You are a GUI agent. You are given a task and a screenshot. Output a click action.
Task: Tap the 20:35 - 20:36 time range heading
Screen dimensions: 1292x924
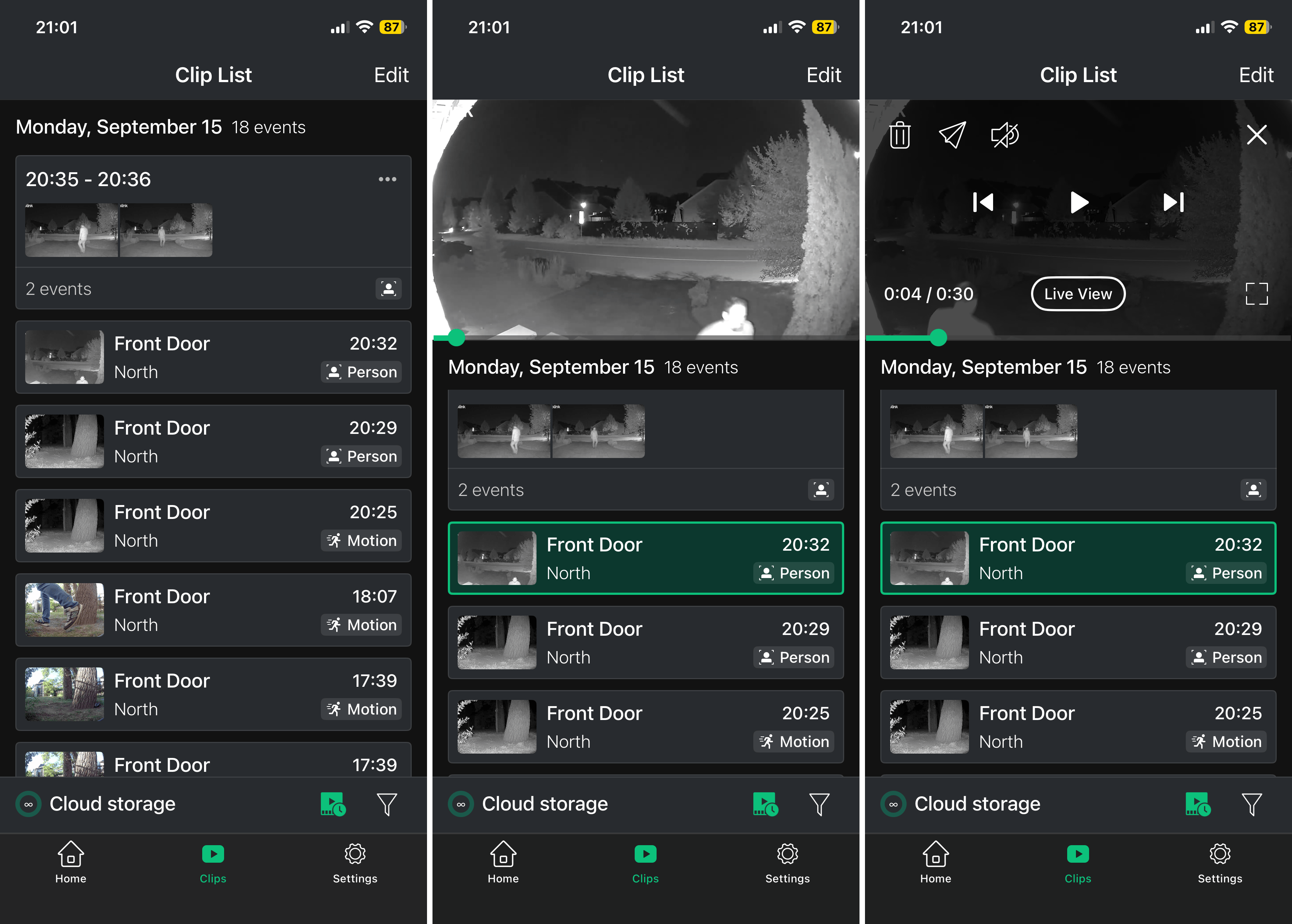88,179
